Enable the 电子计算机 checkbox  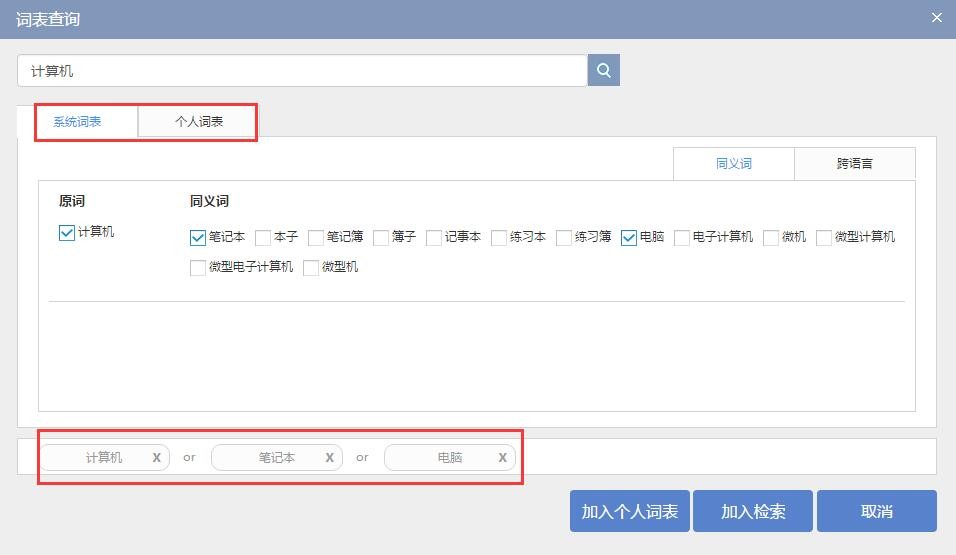pyautogui.click(x=682, y=238)
